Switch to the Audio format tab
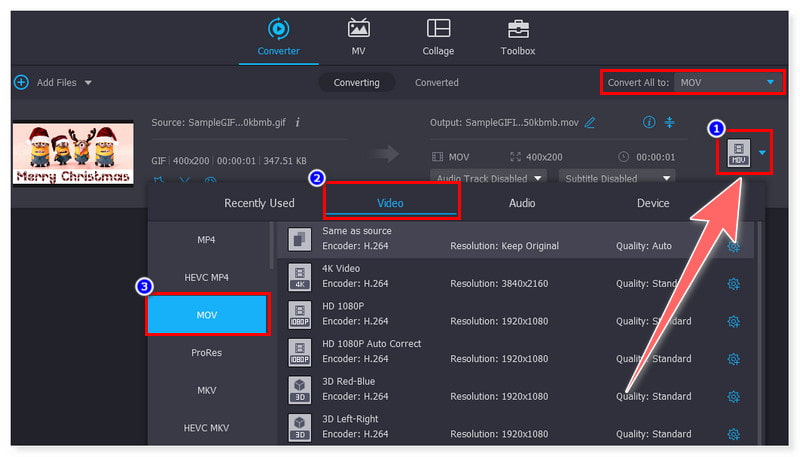The image size is (800, 457). pos(522,203)
